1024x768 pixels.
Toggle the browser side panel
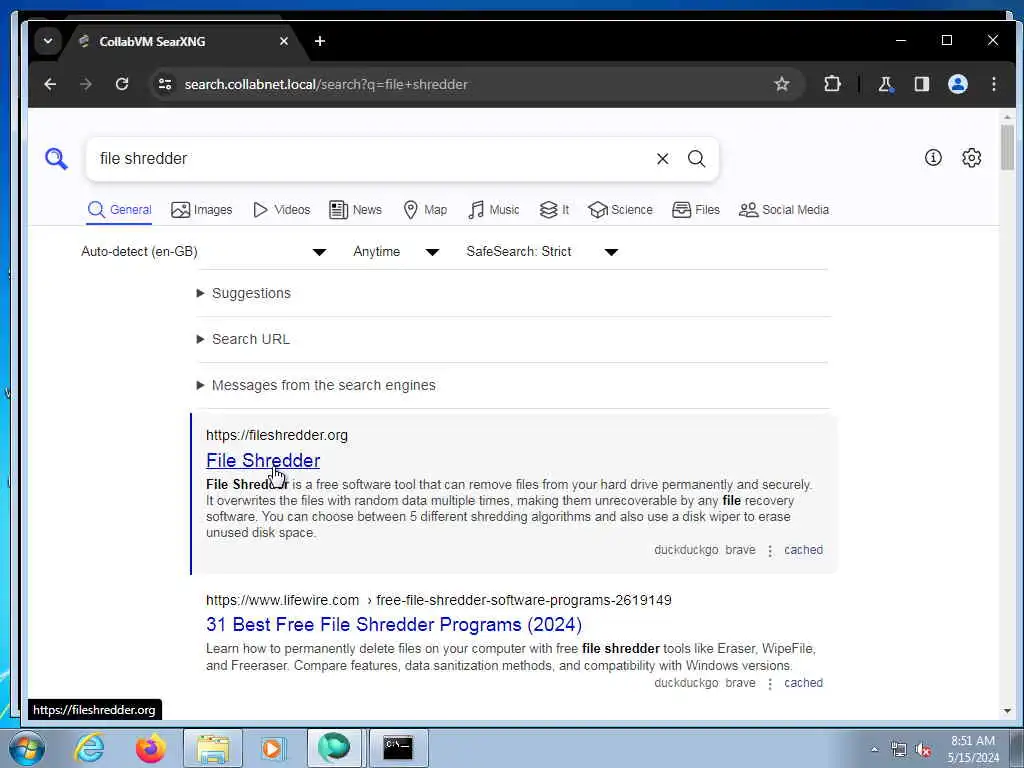(x=921, y=84)
